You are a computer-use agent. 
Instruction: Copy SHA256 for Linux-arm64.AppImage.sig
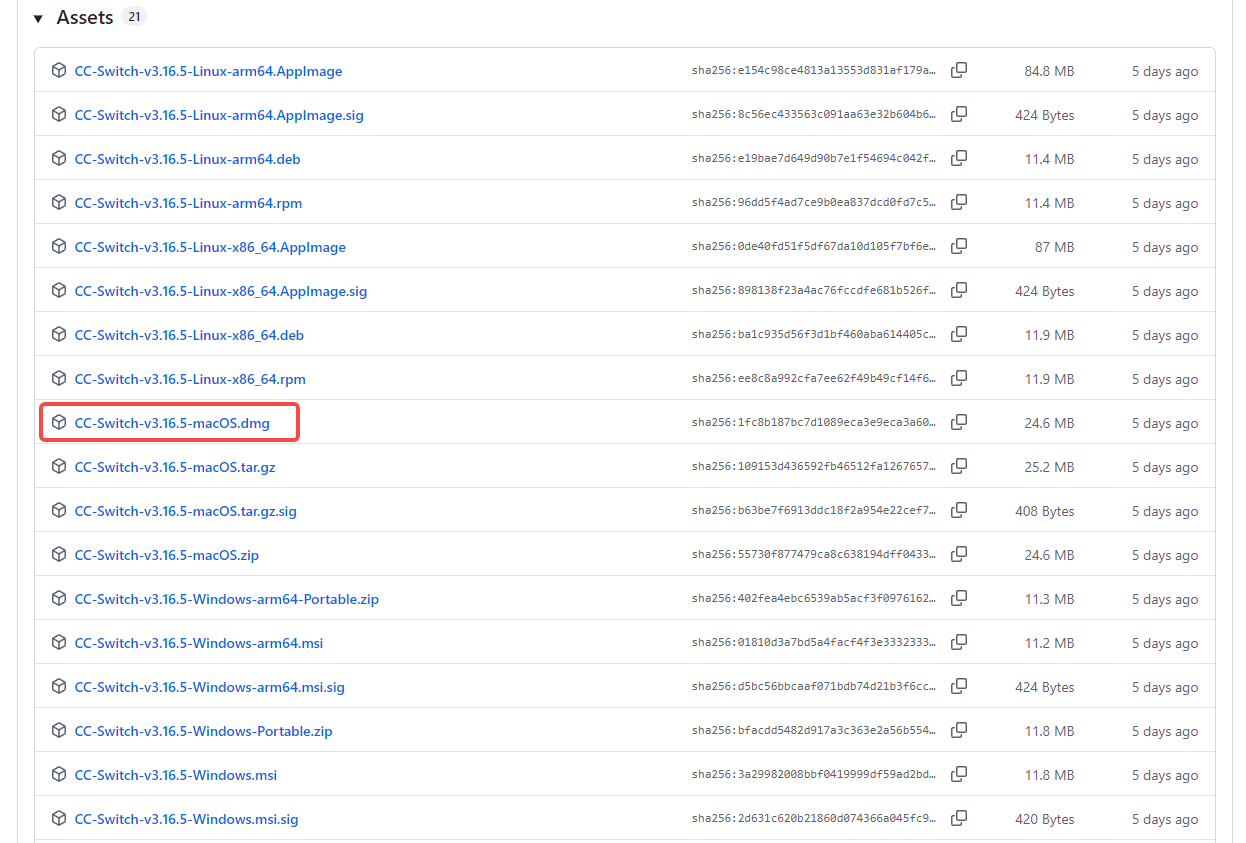point(959,115)
